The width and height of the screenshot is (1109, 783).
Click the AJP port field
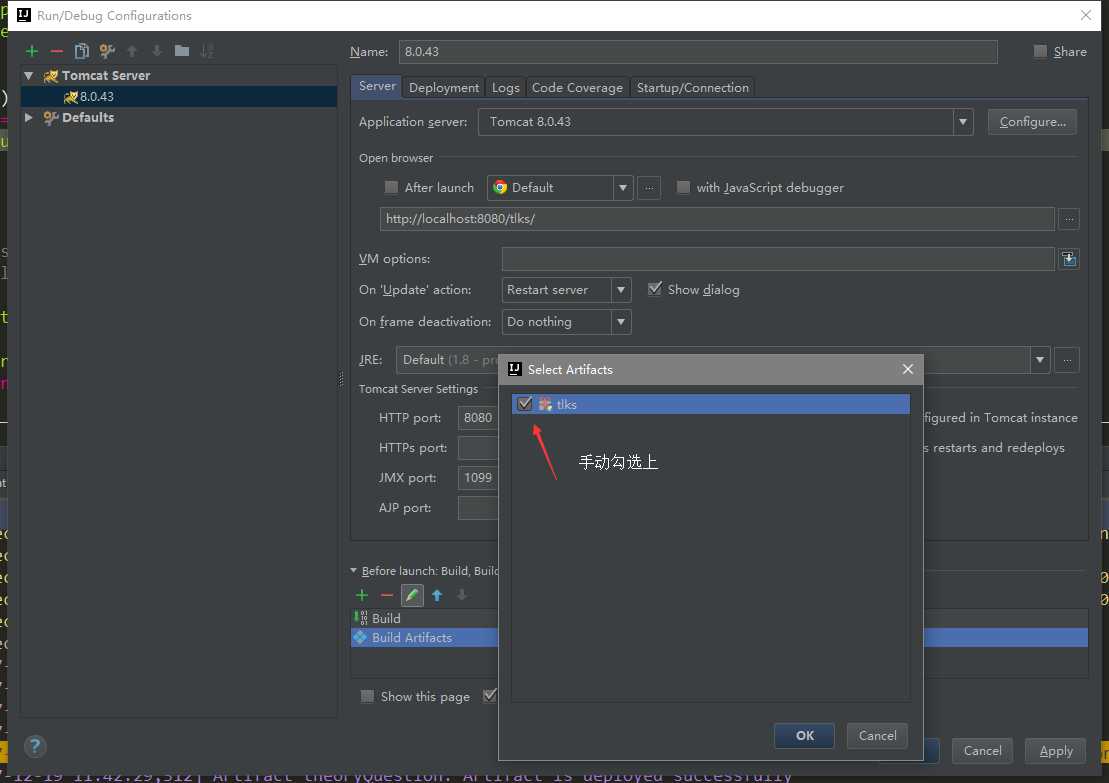478,508
